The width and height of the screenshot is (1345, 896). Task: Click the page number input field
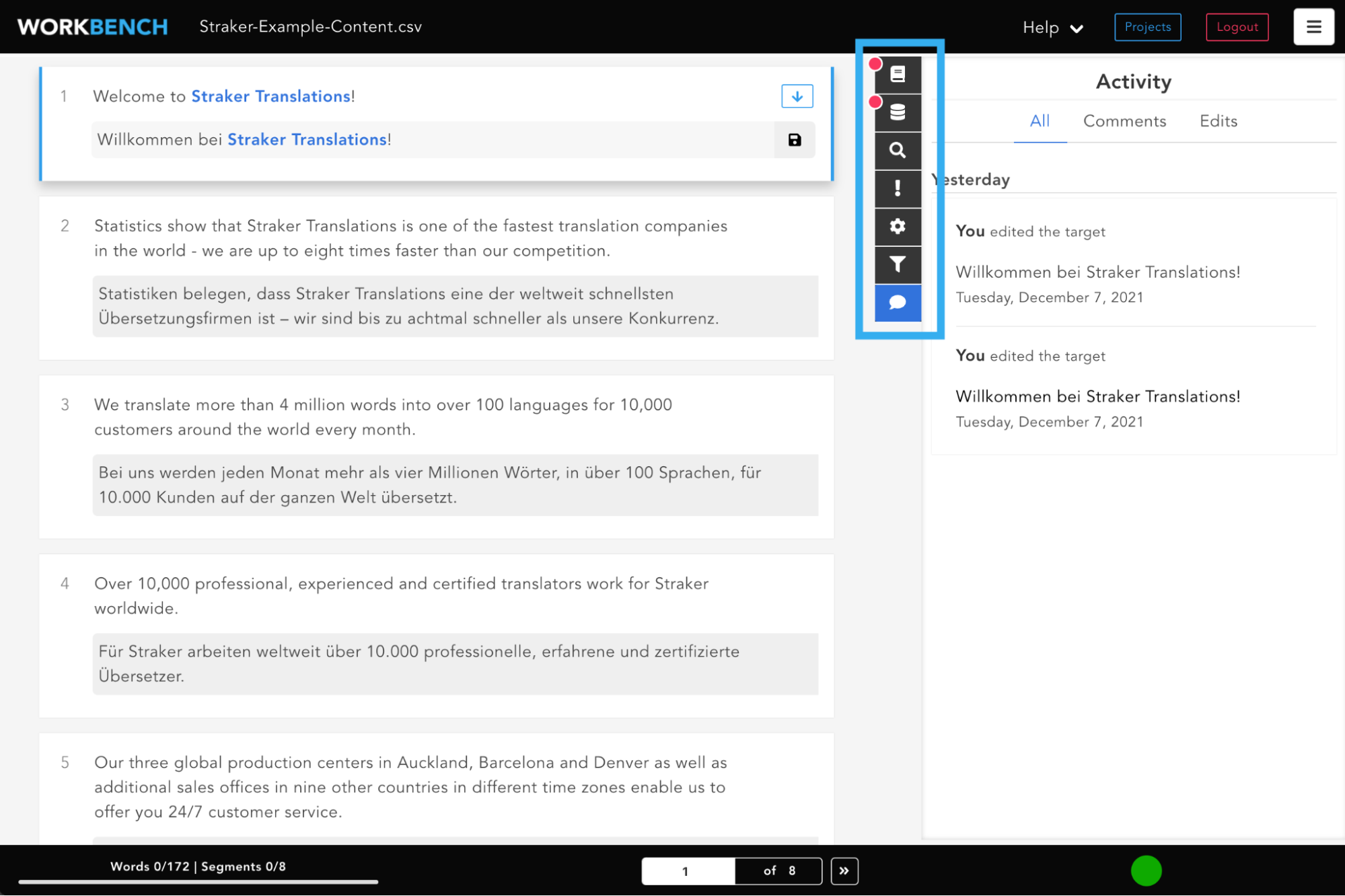[x=688, y=871]
